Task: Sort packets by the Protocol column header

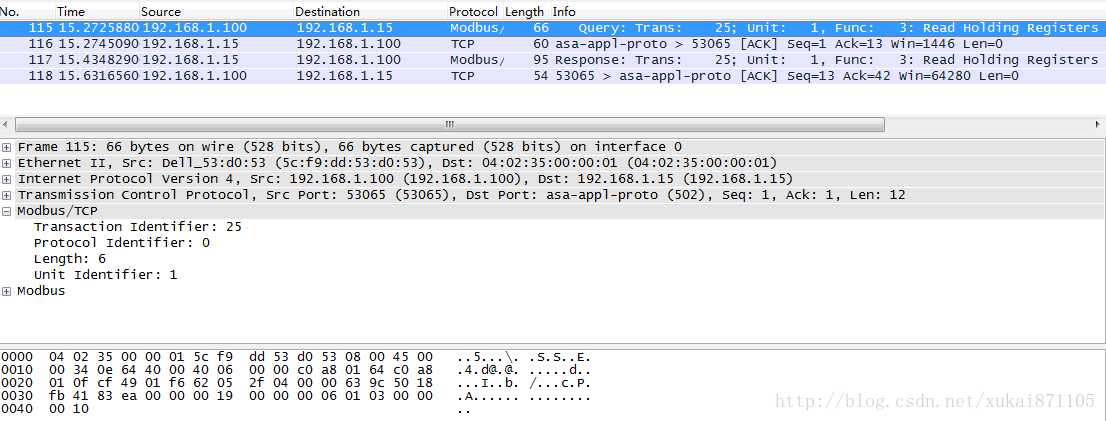Action: (x=475, y=11)
